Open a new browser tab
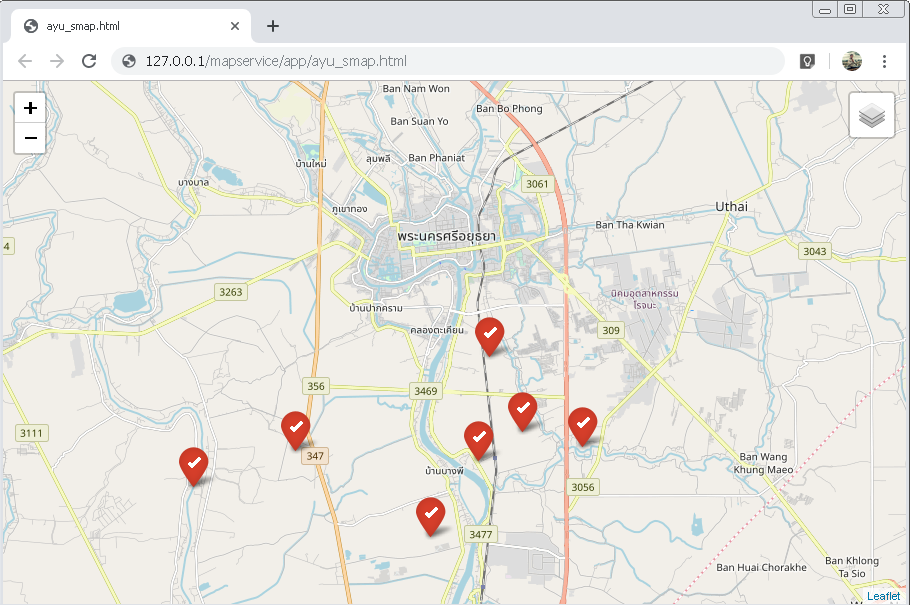The width and height of the screenshot is (910, 605). (272, 26)
